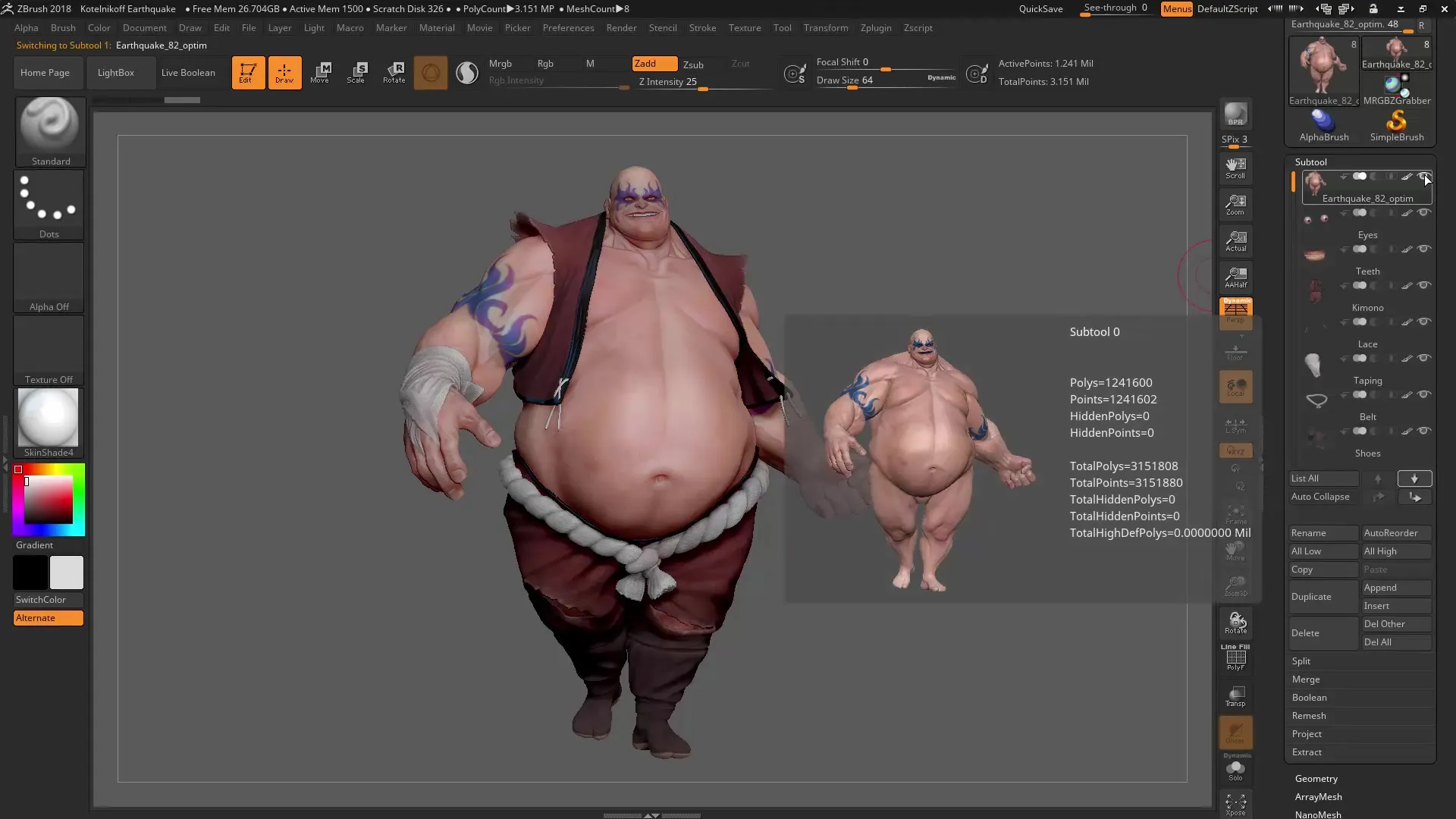Click the Duplicate subtool button
The height and width of the screenshot is (819, 1456).
1323,597
